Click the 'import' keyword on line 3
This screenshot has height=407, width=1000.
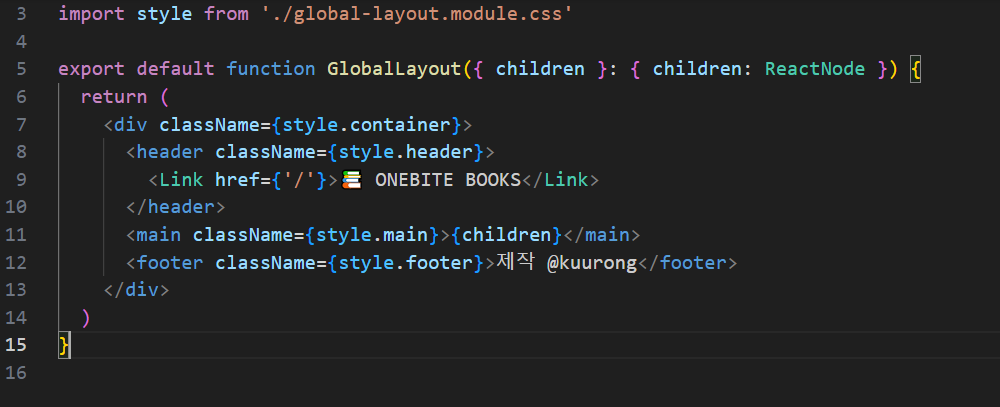click(x=92, y=14)
